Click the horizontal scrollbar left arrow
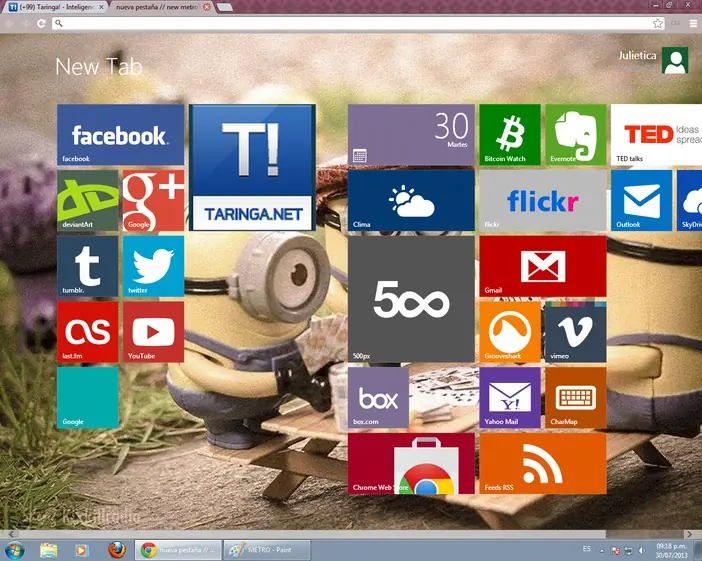The height and width of the screenshot is (561, 702). pos(11,534)
